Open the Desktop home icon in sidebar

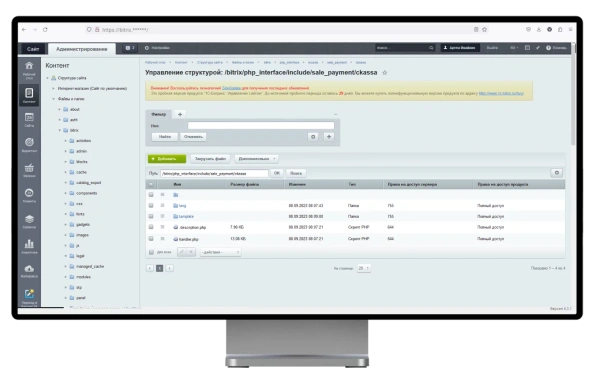point(29,66)
